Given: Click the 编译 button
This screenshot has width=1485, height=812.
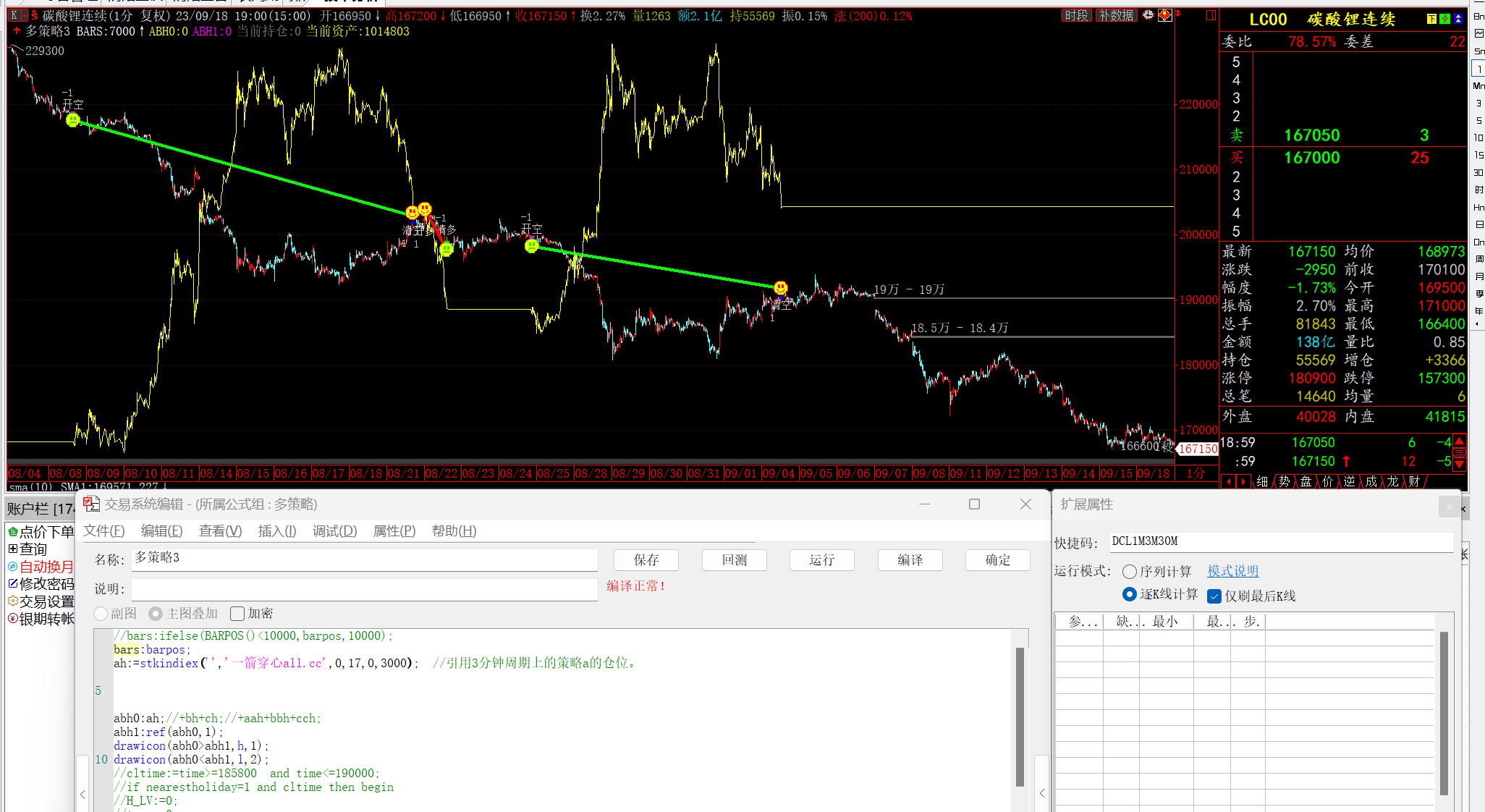Looking at the screenshot, I should coord(910,560).
